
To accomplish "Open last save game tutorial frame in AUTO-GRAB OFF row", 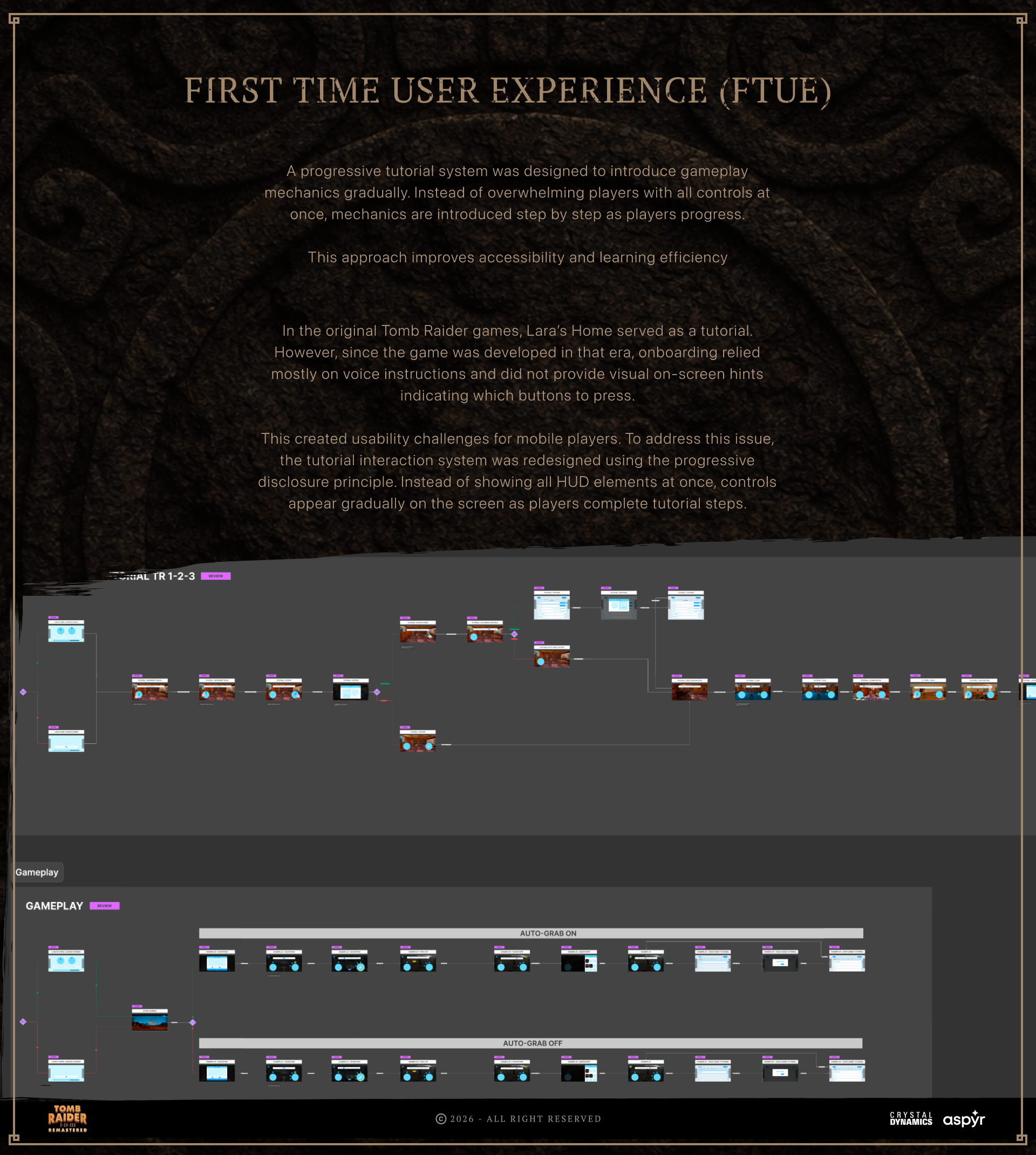I will tap(847, 1072).
